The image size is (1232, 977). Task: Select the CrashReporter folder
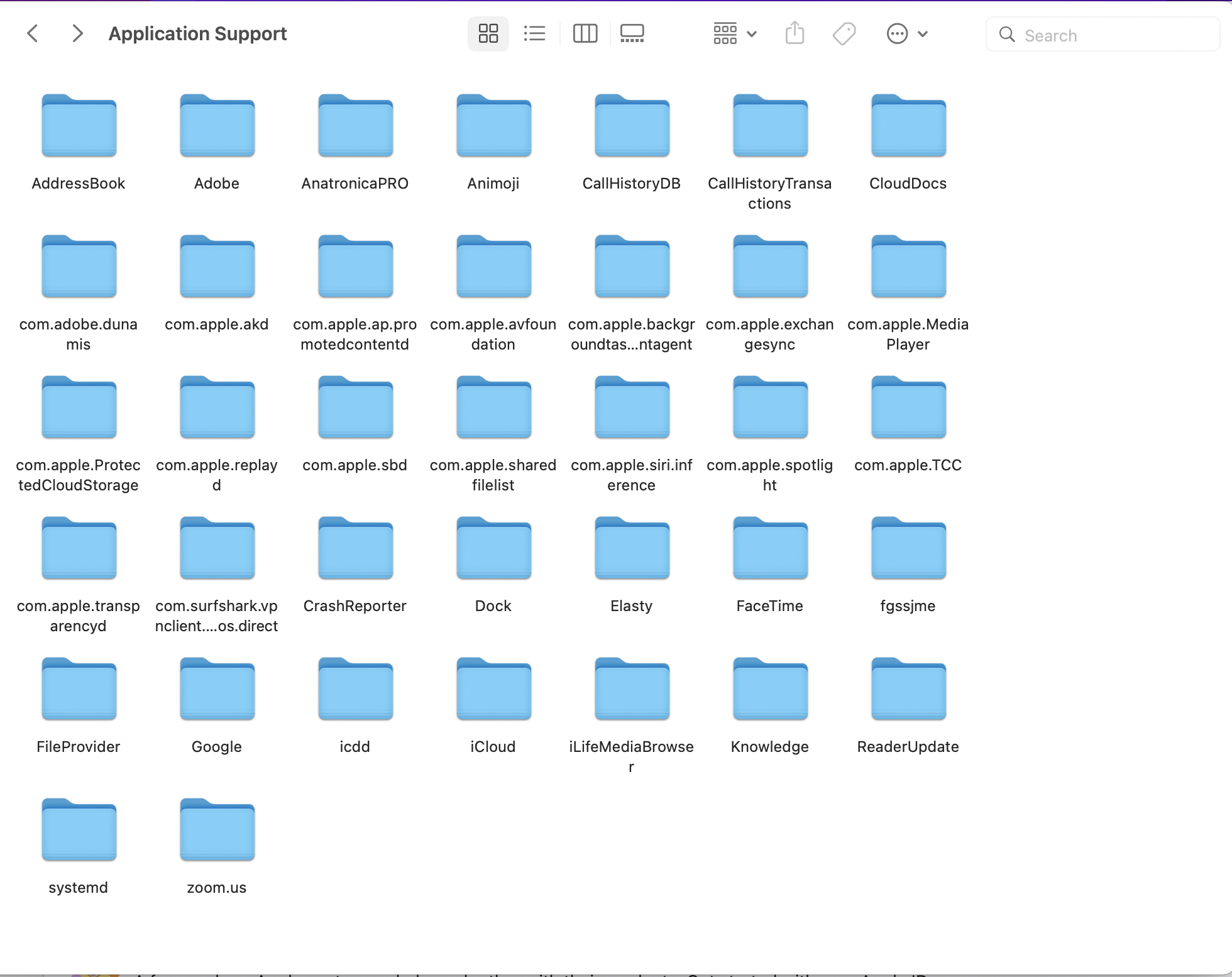(355, 549)
